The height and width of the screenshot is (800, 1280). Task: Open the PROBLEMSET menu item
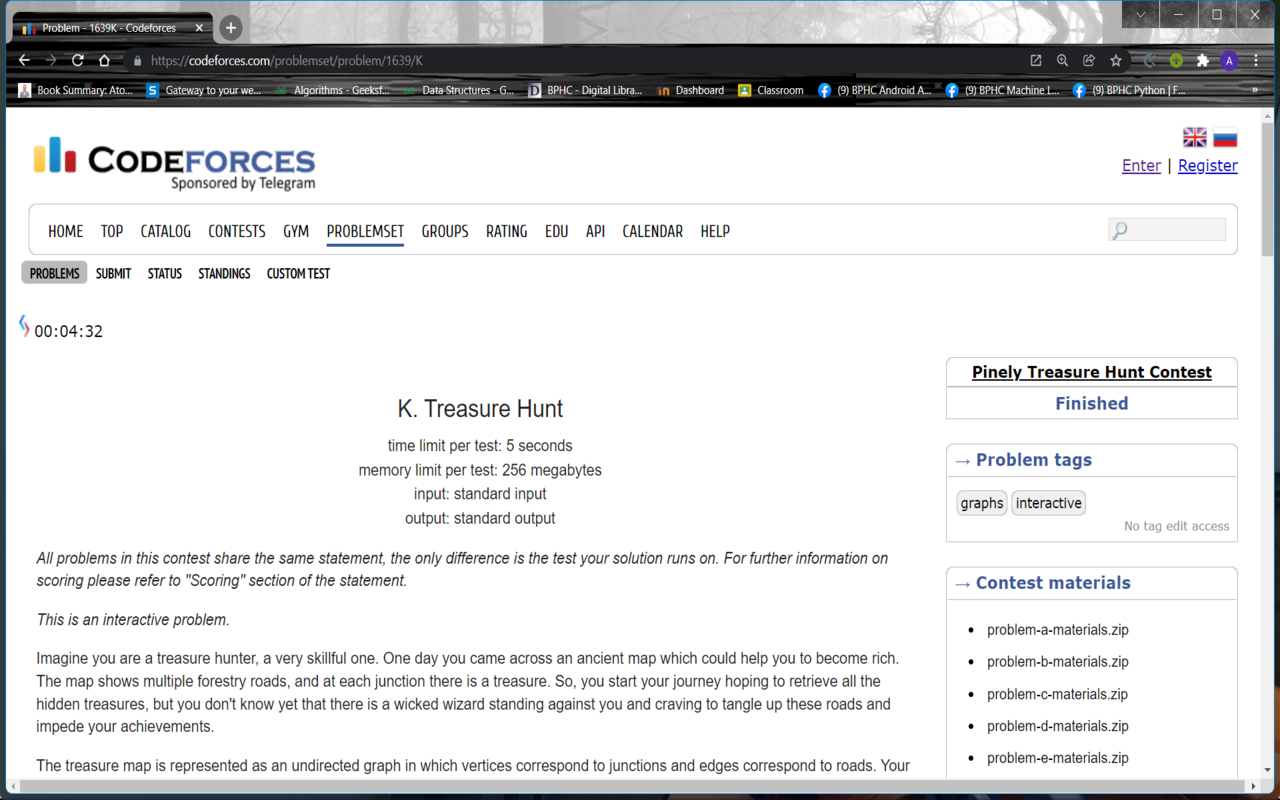tap(365, 231)
